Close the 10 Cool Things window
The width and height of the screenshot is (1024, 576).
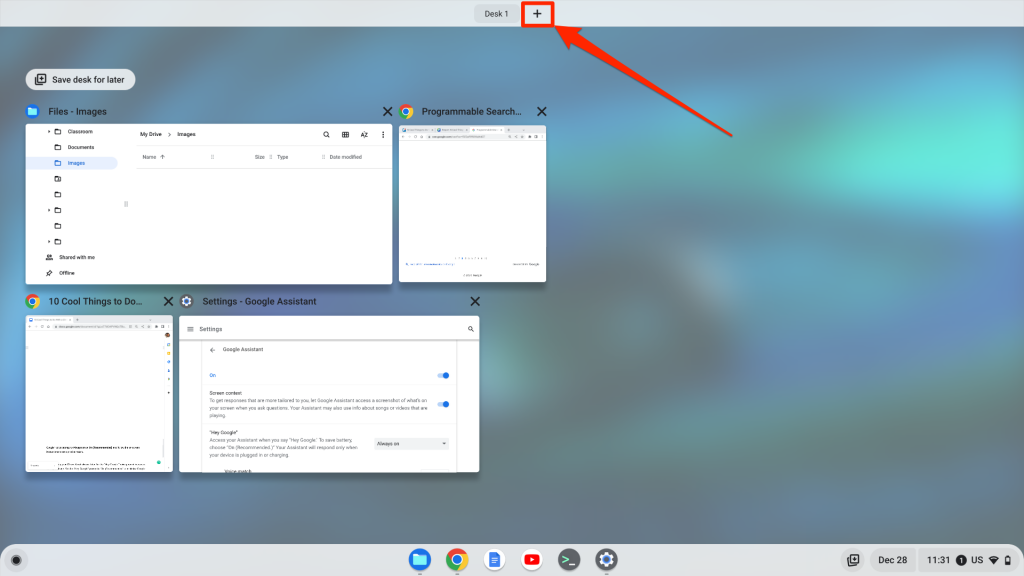168,302
